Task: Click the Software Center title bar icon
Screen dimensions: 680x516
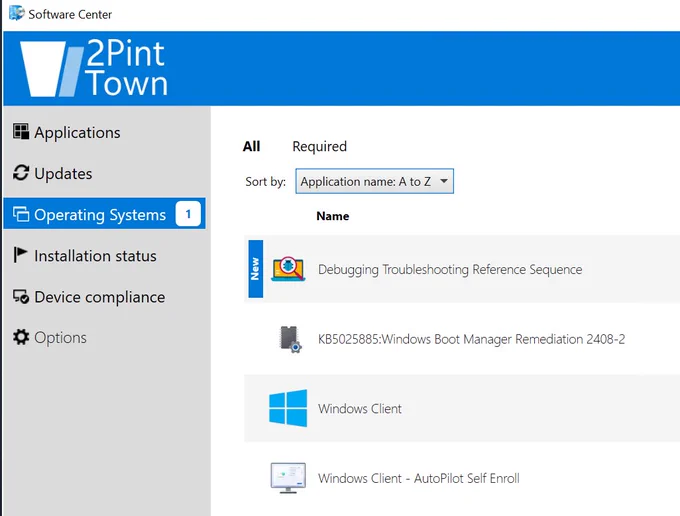Action: coord(17,13)
